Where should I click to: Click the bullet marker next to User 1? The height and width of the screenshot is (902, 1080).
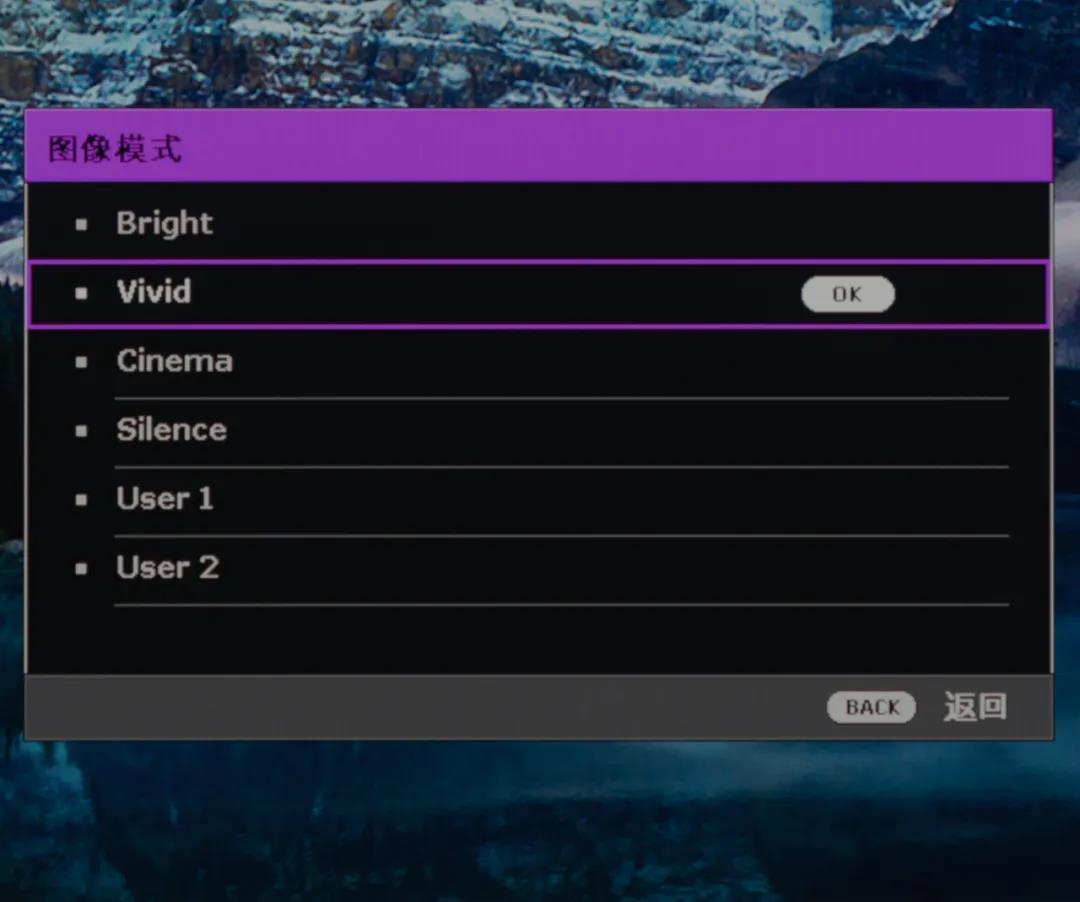tap(82, 500)
